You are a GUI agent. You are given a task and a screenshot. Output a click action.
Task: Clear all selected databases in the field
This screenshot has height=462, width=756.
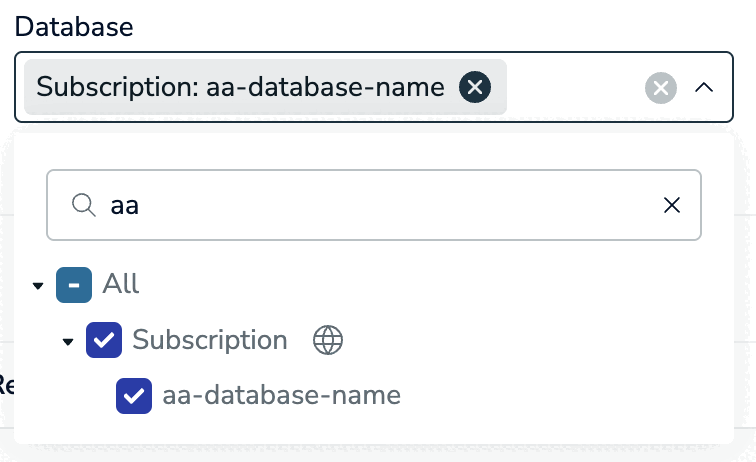[x=660, y=88]
